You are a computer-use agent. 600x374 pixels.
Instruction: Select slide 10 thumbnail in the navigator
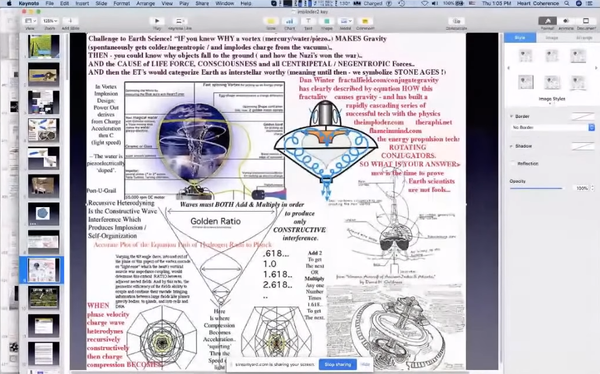click(x=44, y=297)
